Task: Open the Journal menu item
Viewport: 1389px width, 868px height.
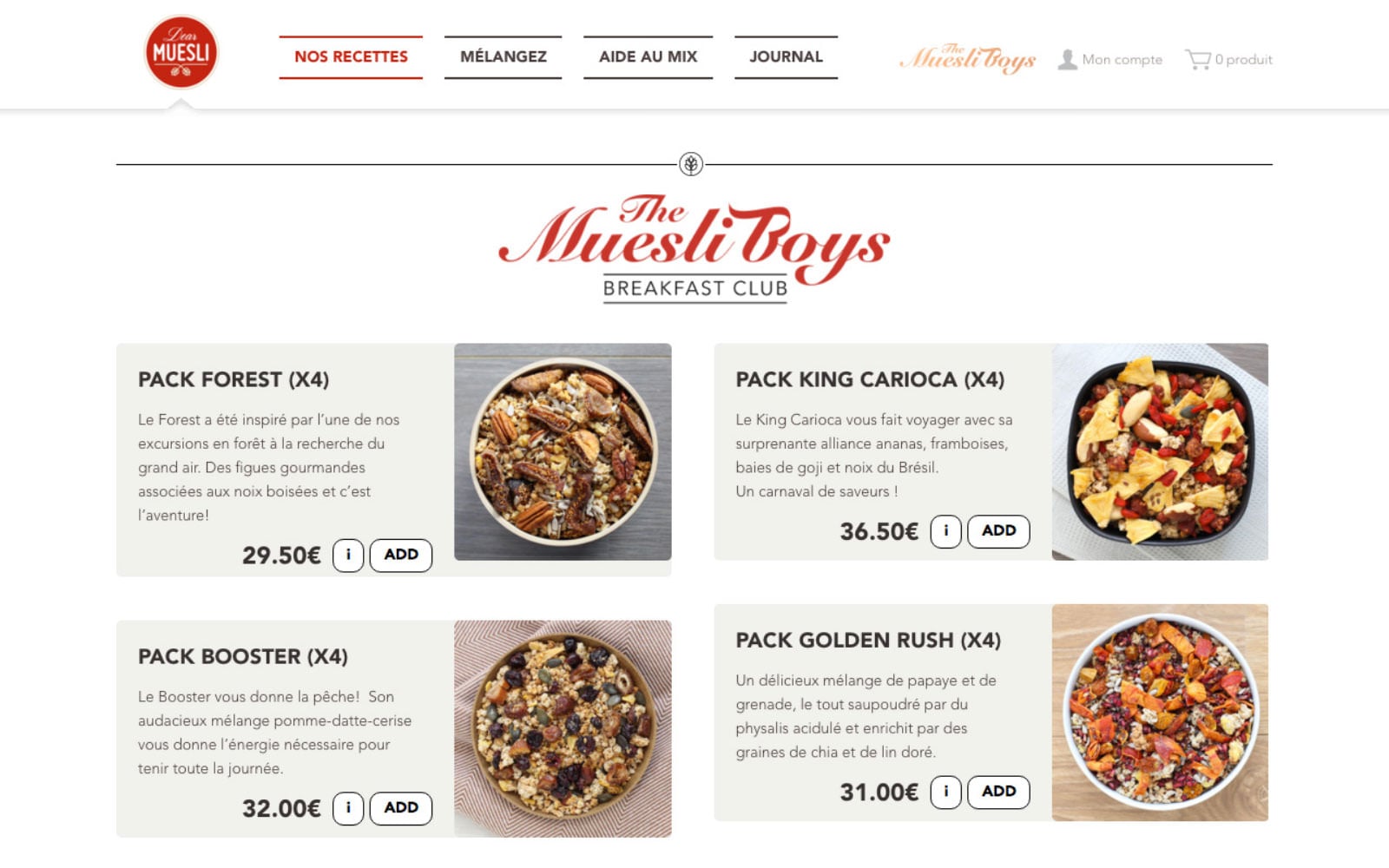Action: [x=786, y=57]
